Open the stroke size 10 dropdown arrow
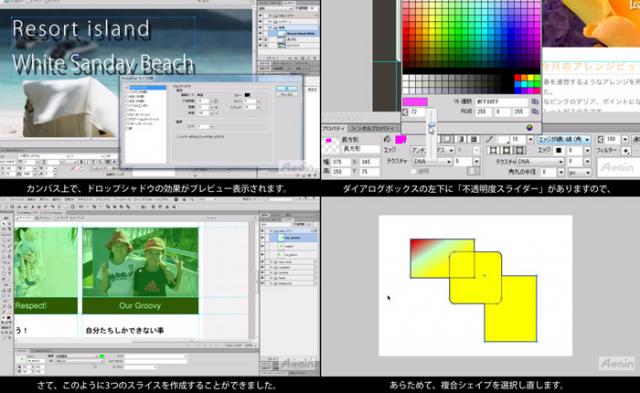Viewport: 640px width, 393px height. [530, 140]
